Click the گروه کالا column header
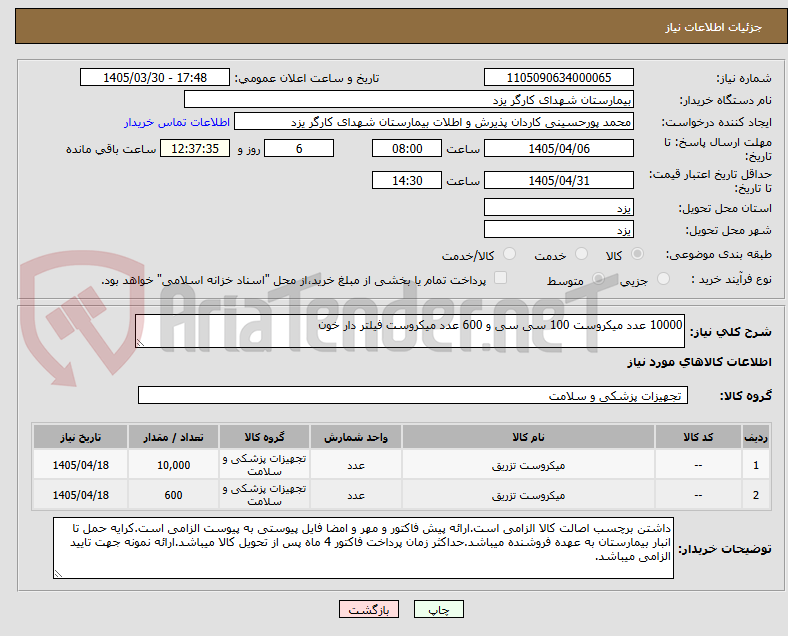The height and width of the screenshot is (636, 788). [264, 437]
